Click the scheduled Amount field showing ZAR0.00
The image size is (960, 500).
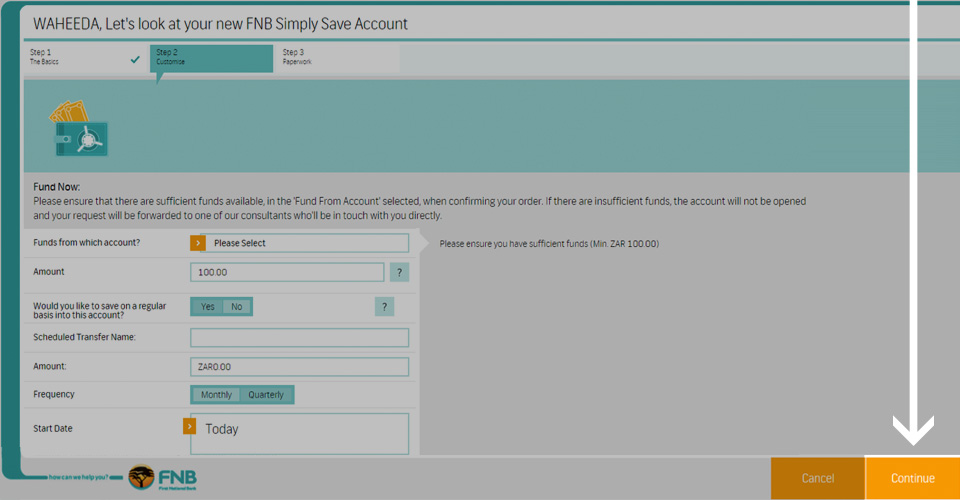299,367
